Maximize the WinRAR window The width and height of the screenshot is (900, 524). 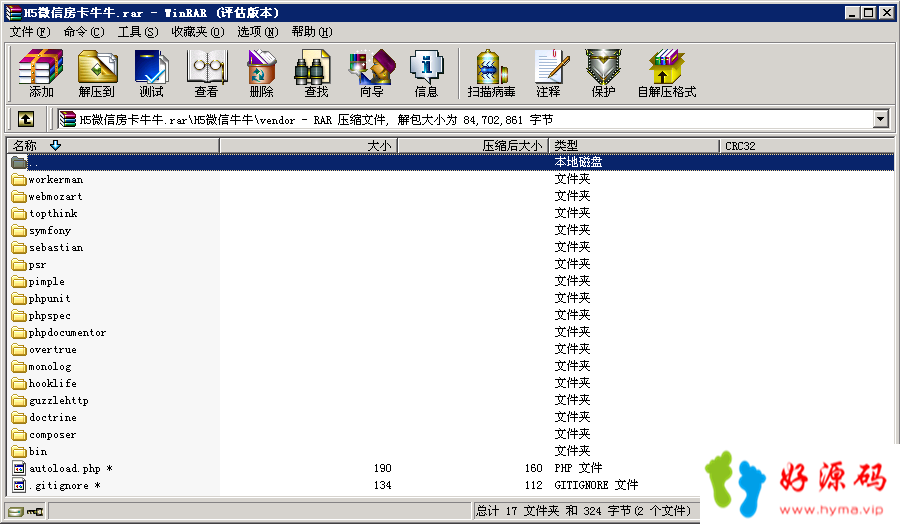coord(869,13)
